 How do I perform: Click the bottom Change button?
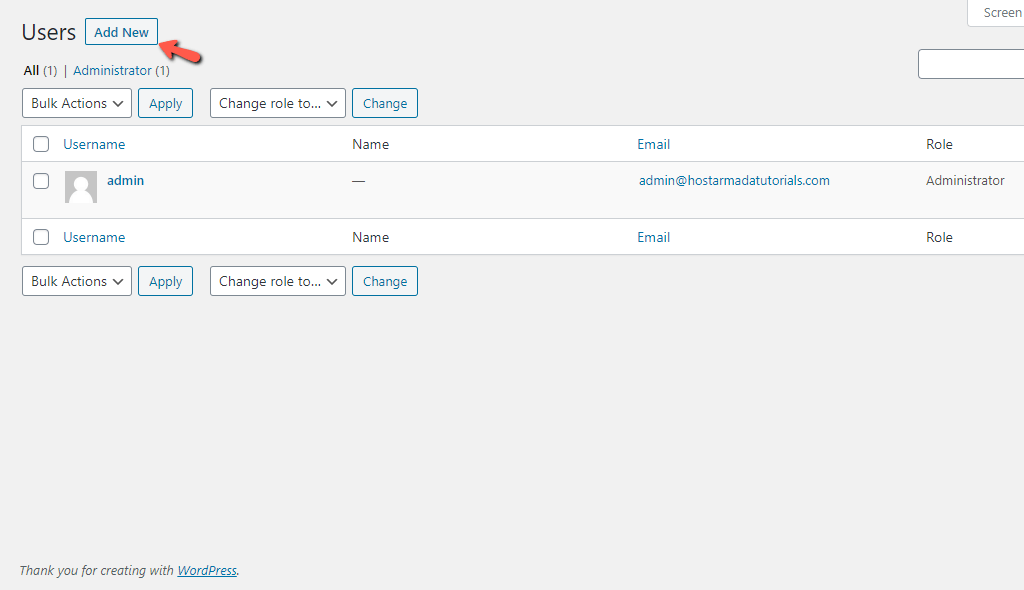(x=385, y=281)
